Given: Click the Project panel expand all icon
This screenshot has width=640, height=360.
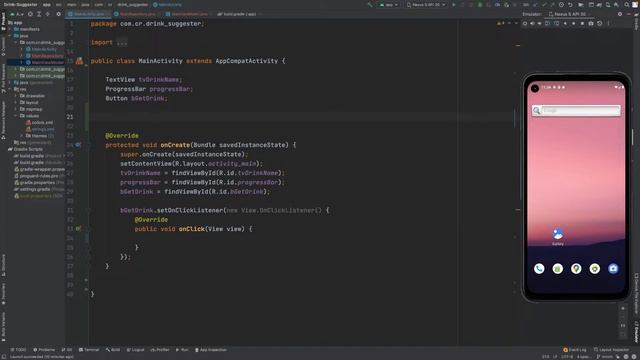Looking at the screenshot, I should click(39, 14).
